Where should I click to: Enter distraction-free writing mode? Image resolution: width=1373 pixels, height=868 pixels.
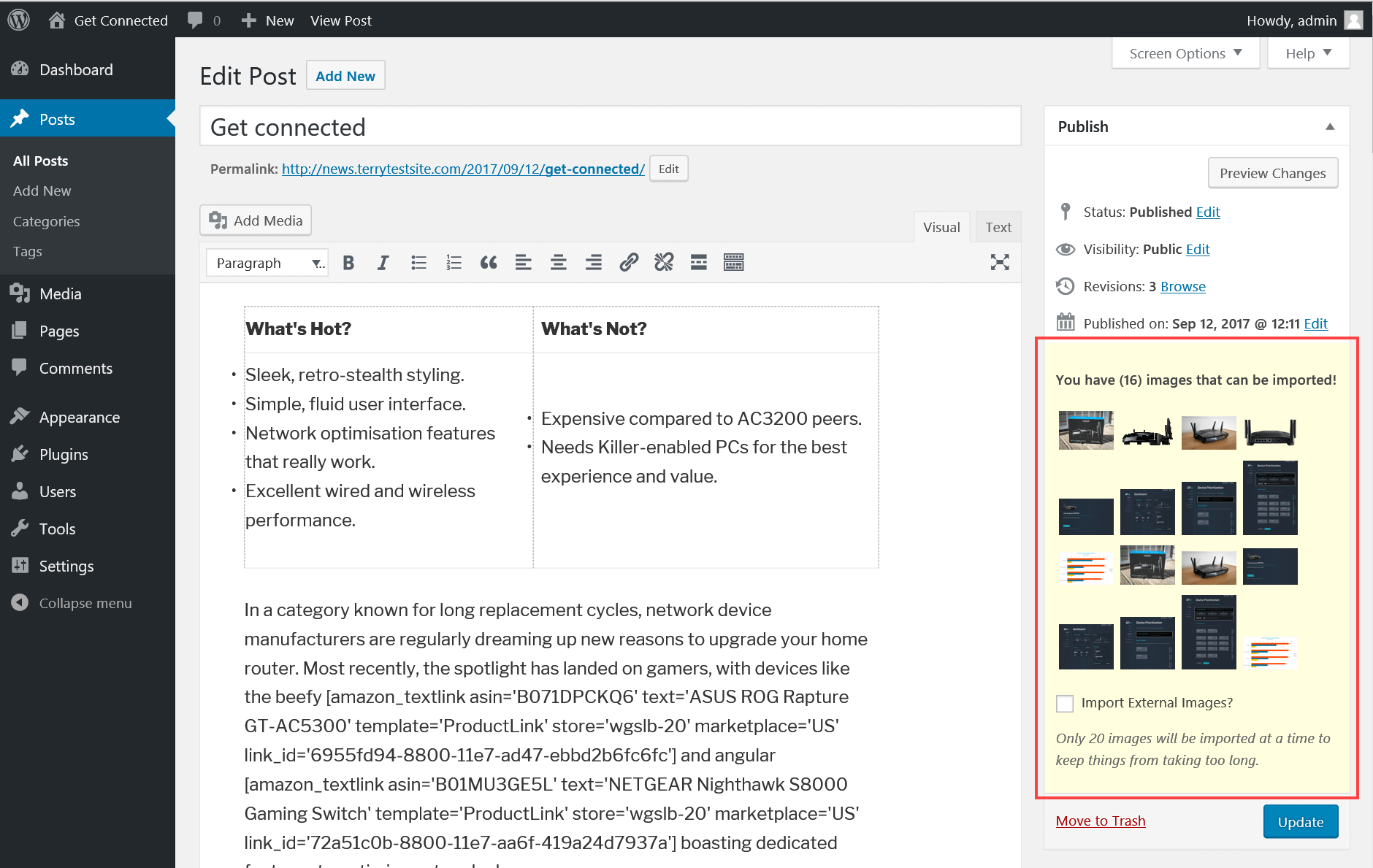click(1000, 263)
